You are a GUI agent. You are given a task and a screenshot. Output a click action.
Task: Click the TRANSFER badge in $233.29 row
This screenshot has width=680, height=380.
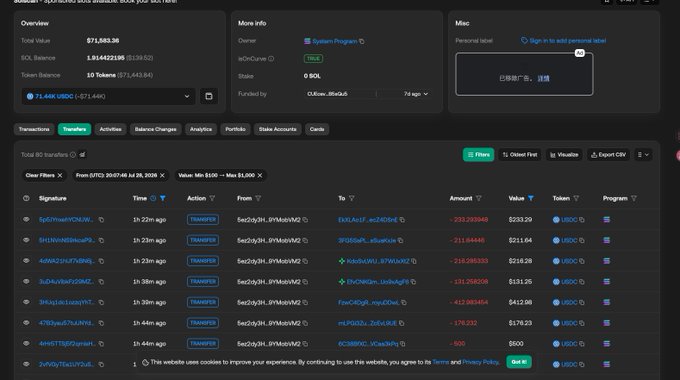pyautogui.click(x=203, y=220)
